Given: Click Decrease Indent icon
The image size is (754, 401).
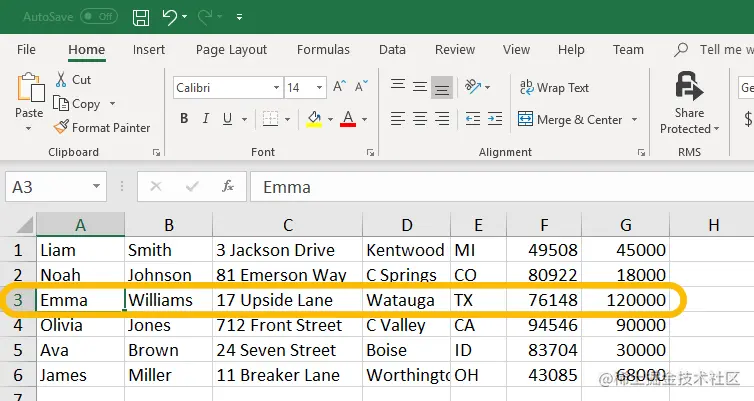Looking at the screenshot, I should (x=473, y=118).
